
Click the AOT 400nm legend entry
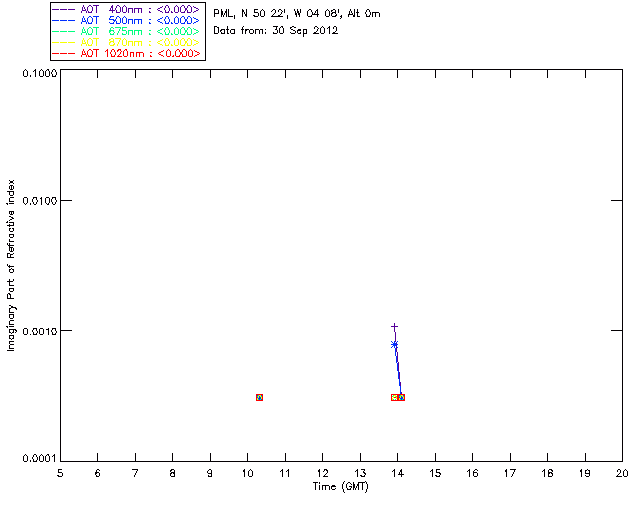tap(126, 9)
